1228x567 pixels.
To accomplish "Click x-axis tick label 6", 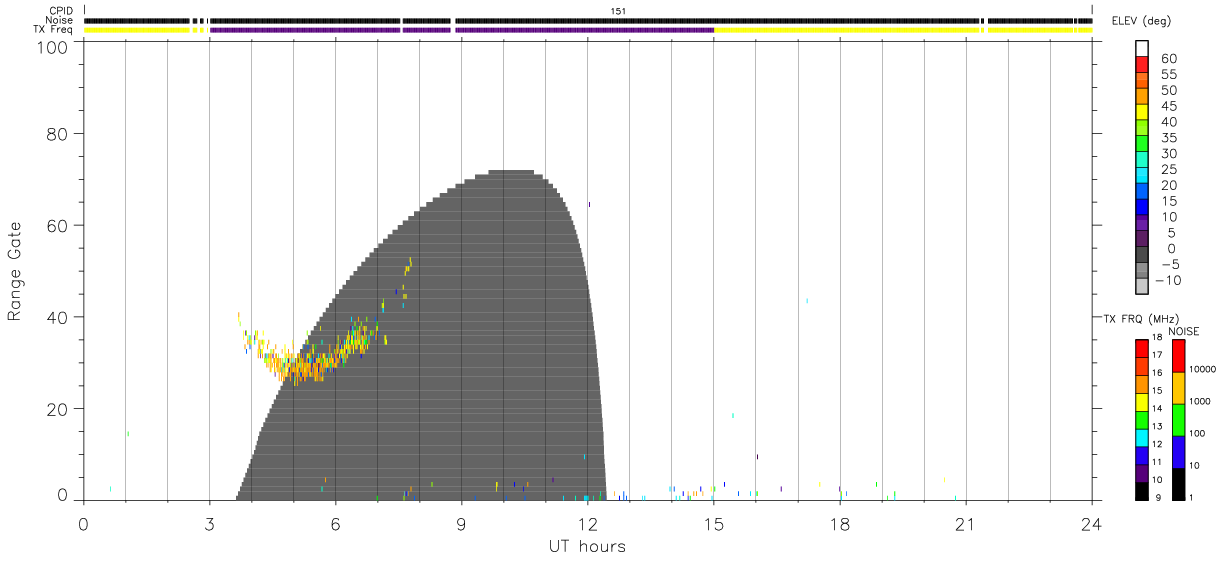I will pos(335,523).
